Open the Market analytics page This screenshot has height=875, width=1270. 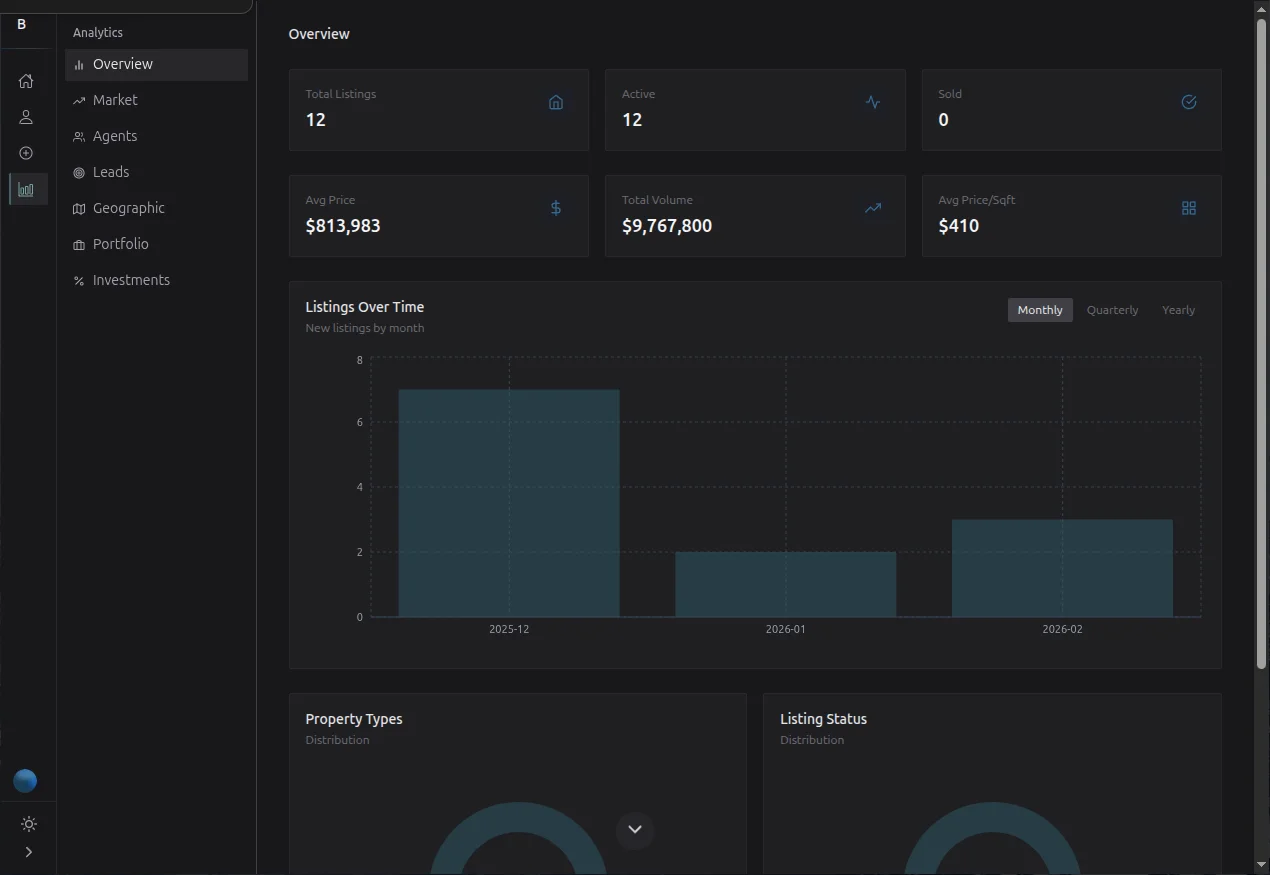point(114,100)
